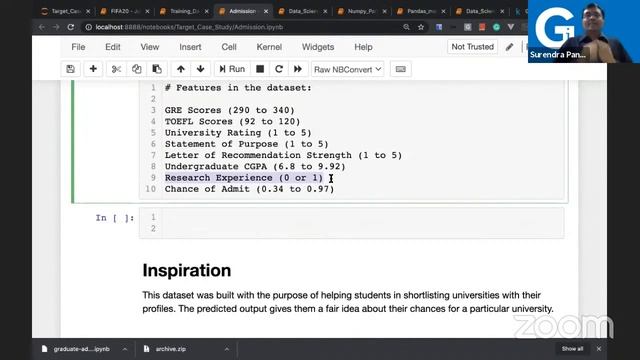Viewport: 640px width, 360px height.
Task: Expand options for graduate-ad...ipynb download
Action: pos(124,349)
